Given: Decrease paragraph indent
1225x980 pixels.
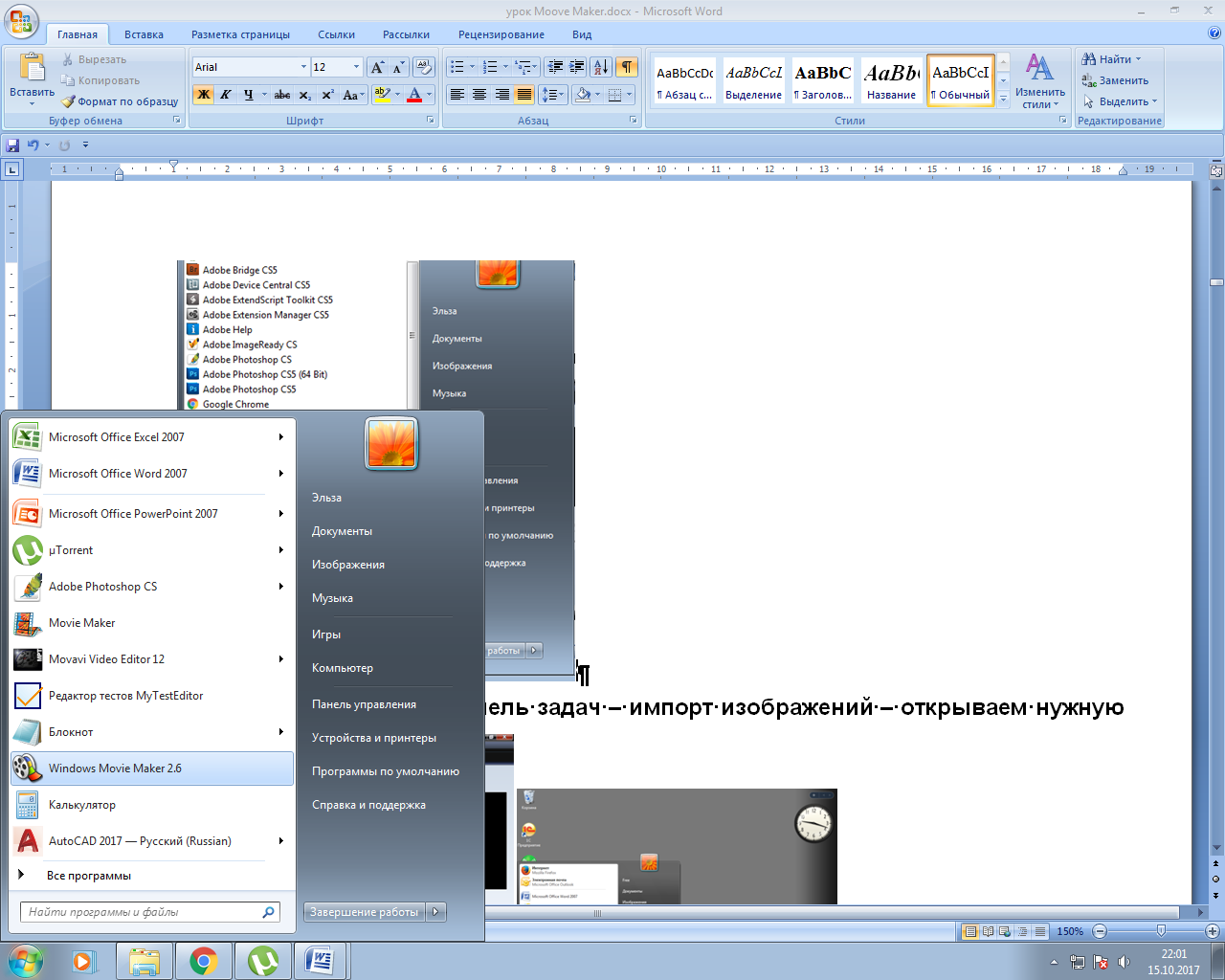Looking at the screenshot, I should [x=555, y=67].
